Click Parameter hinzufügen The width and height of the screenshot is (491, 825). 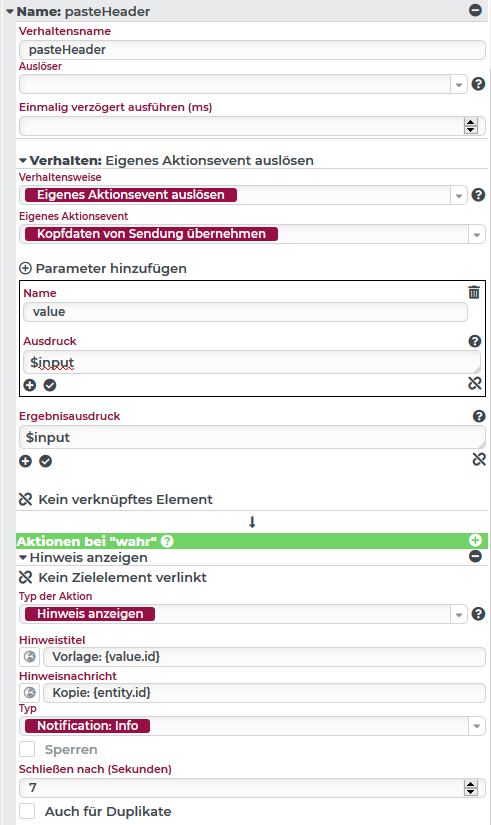click(103, 268)
